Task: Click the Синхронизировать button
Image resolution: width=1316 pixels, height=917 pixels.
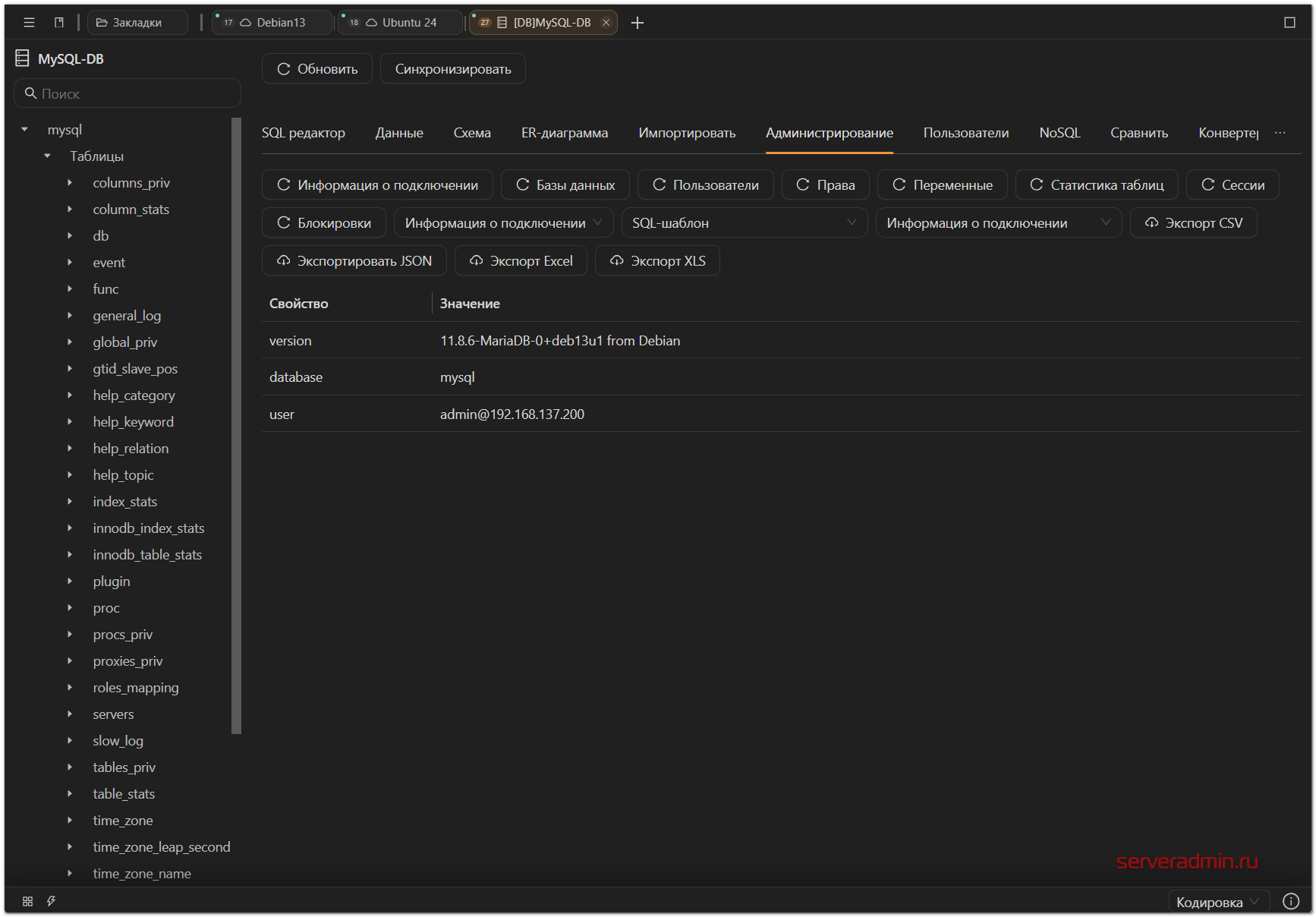Action: [453, 69]
